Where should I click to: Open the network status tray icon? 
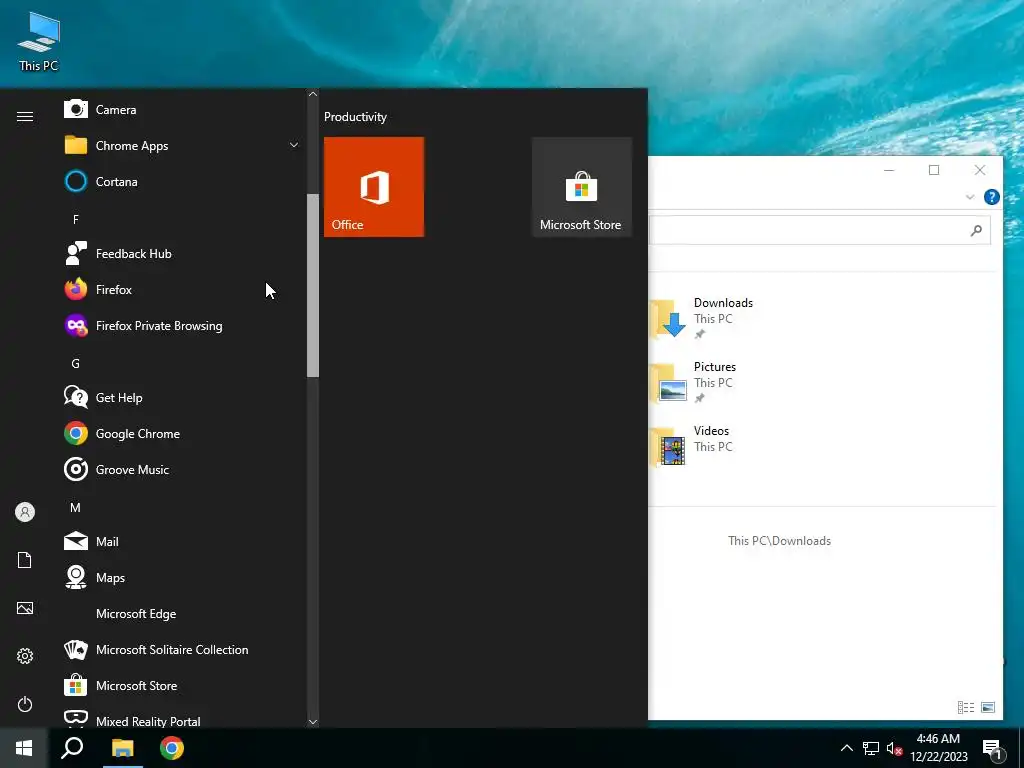pyautogui.click(x=871, y=748)
